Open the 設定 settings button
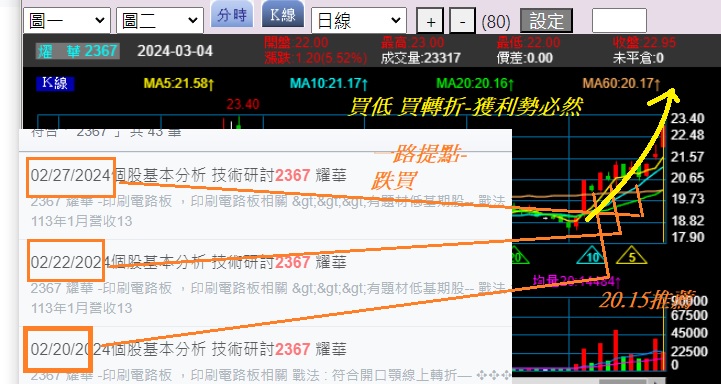The image size is (721, 384). 546,21
